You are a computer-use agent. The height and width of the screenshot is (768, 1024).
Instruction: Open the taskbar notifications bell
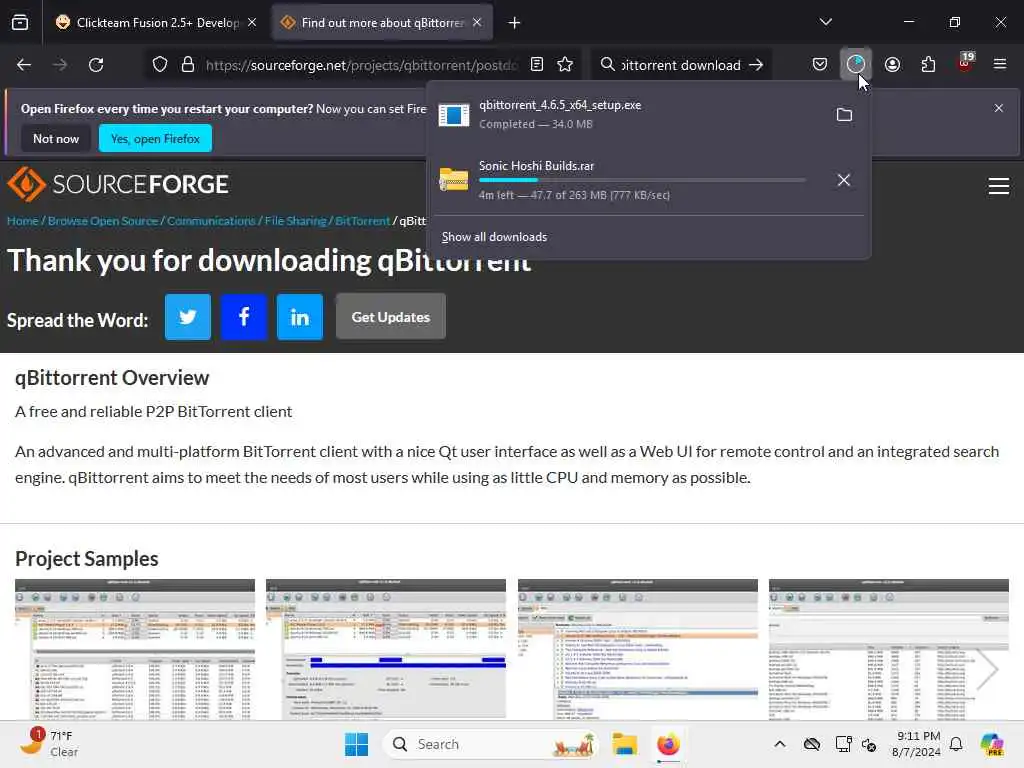click(x=956, y=744)
